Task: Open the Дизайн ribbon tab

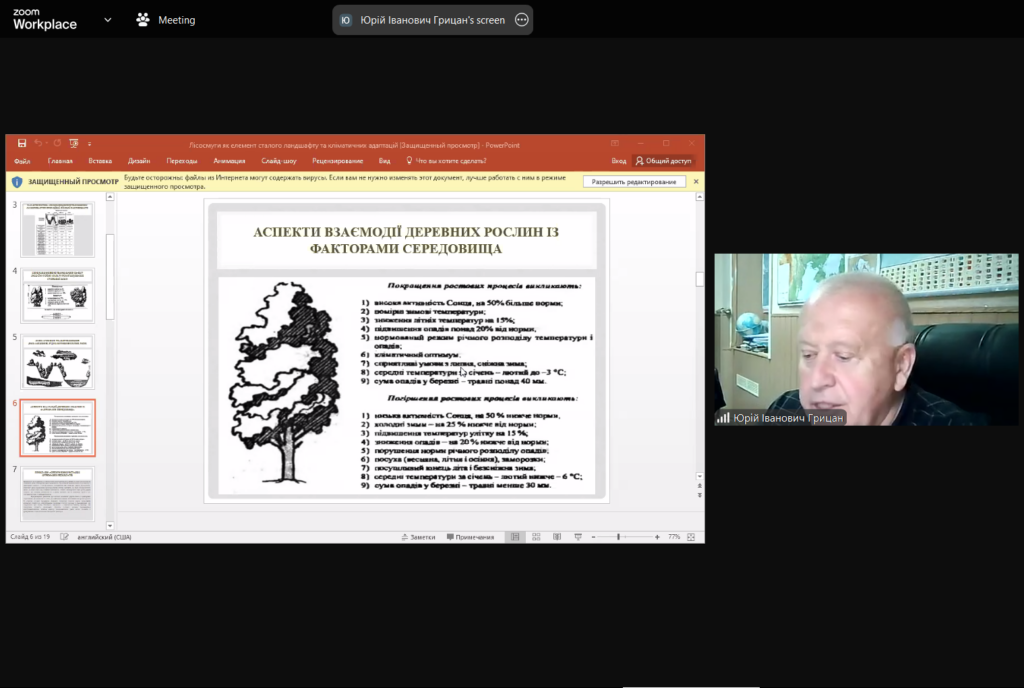Action: click(x=139, y=161)
